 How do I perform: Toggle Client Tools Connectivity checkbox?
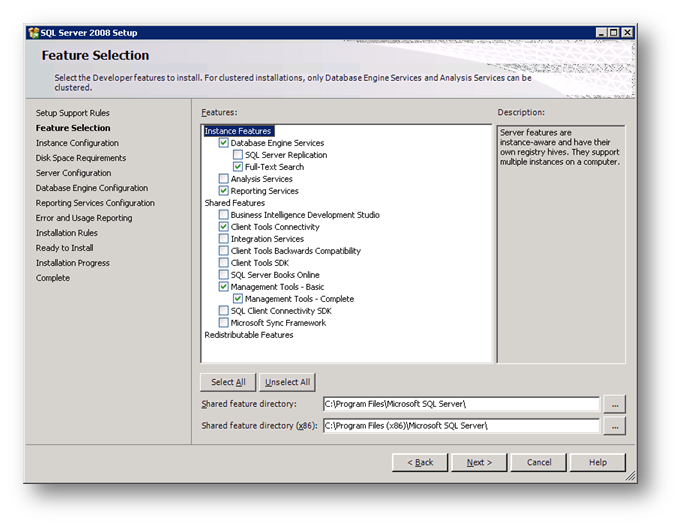pyautogui.click(x=224, y=227)
